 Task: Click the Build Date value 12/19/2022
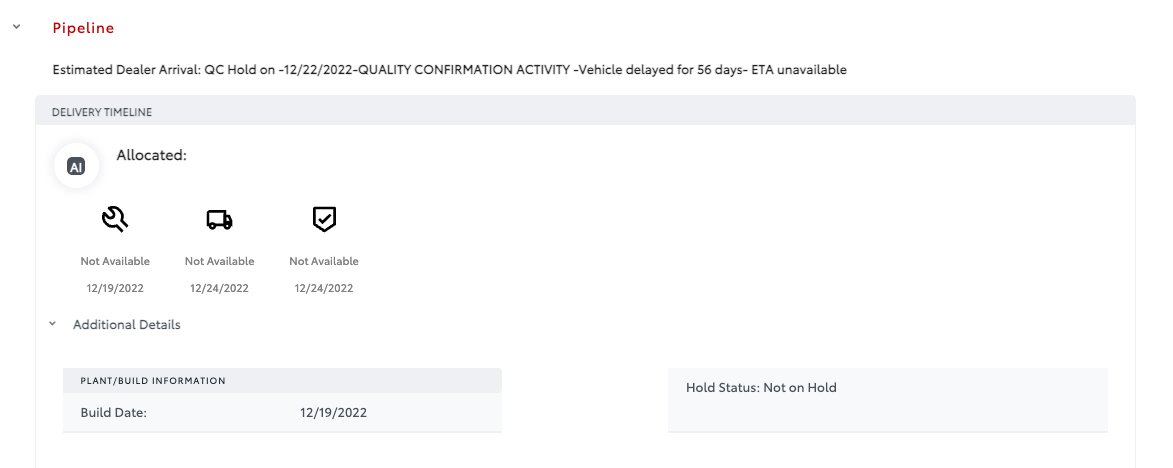tap(334, 413)
